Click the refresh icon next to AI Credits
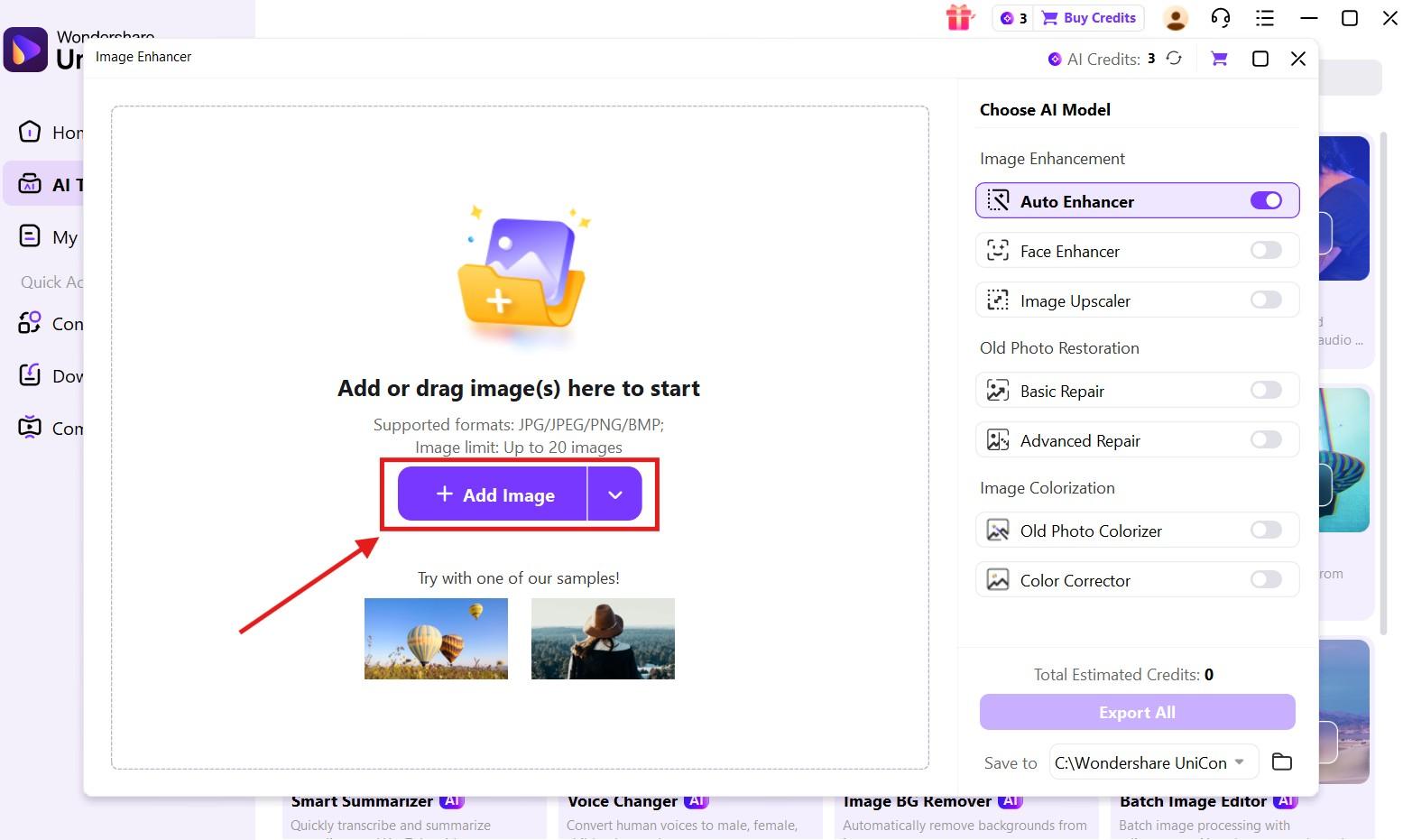The width and height of the screenshot is (1403, 840). point(1173,58)
